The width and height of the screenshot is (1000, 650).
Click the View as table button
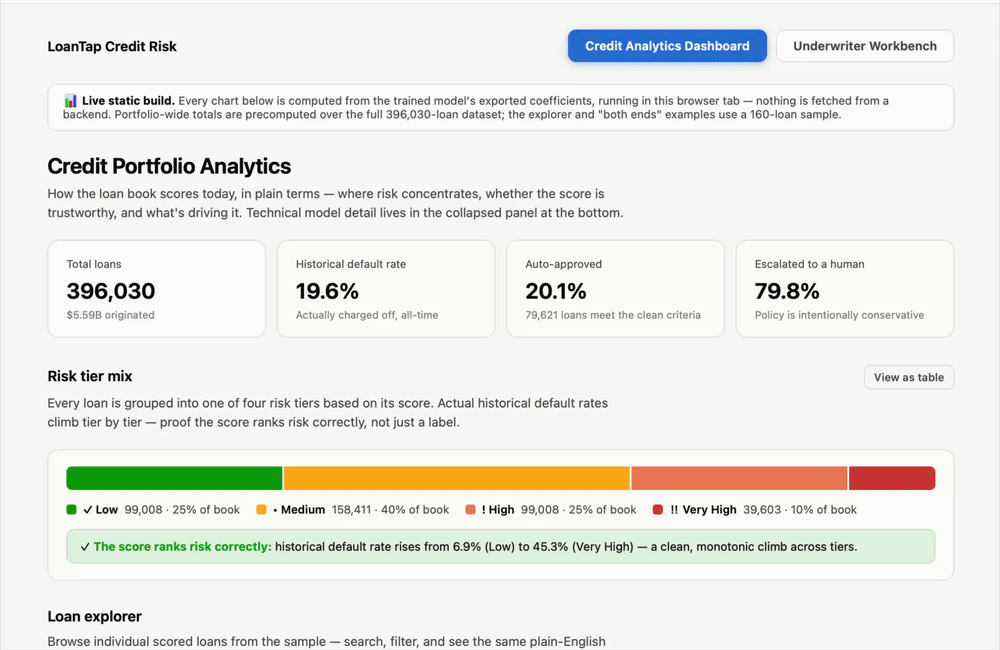(909, 377)
